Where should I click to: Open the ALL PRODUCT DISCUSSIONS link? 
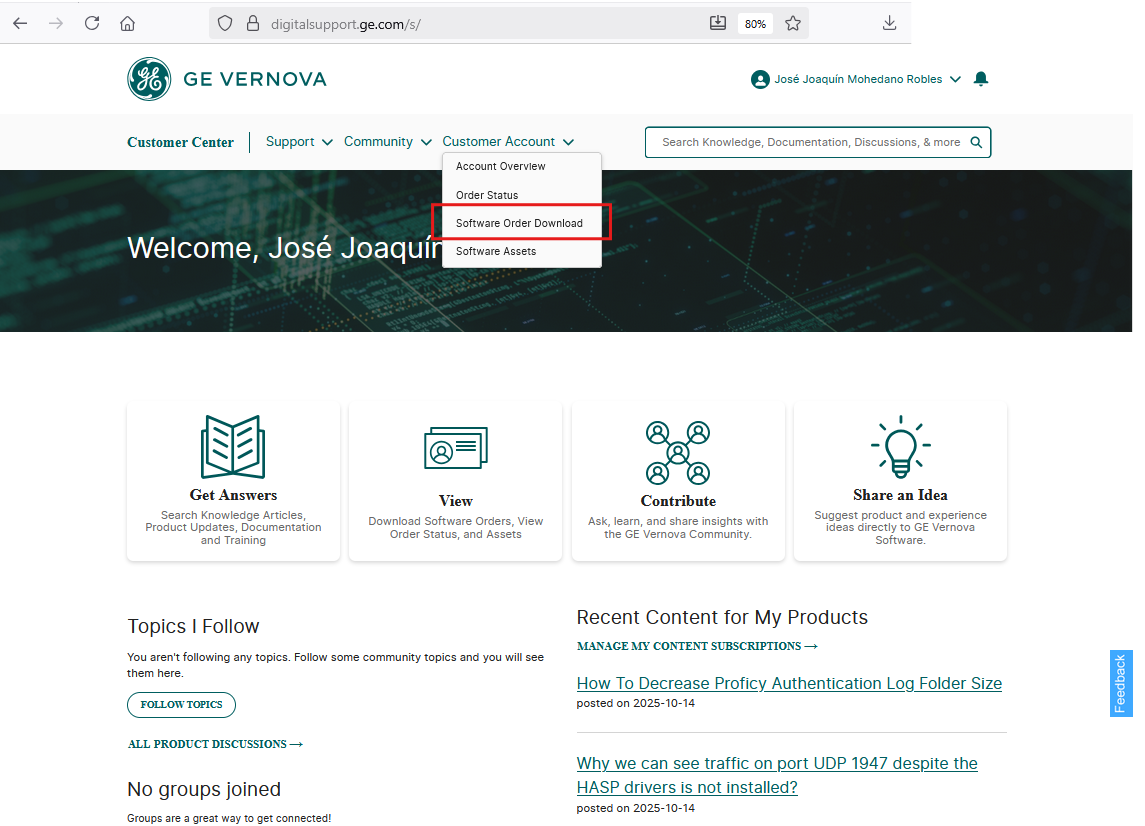(x=215, y=744)
